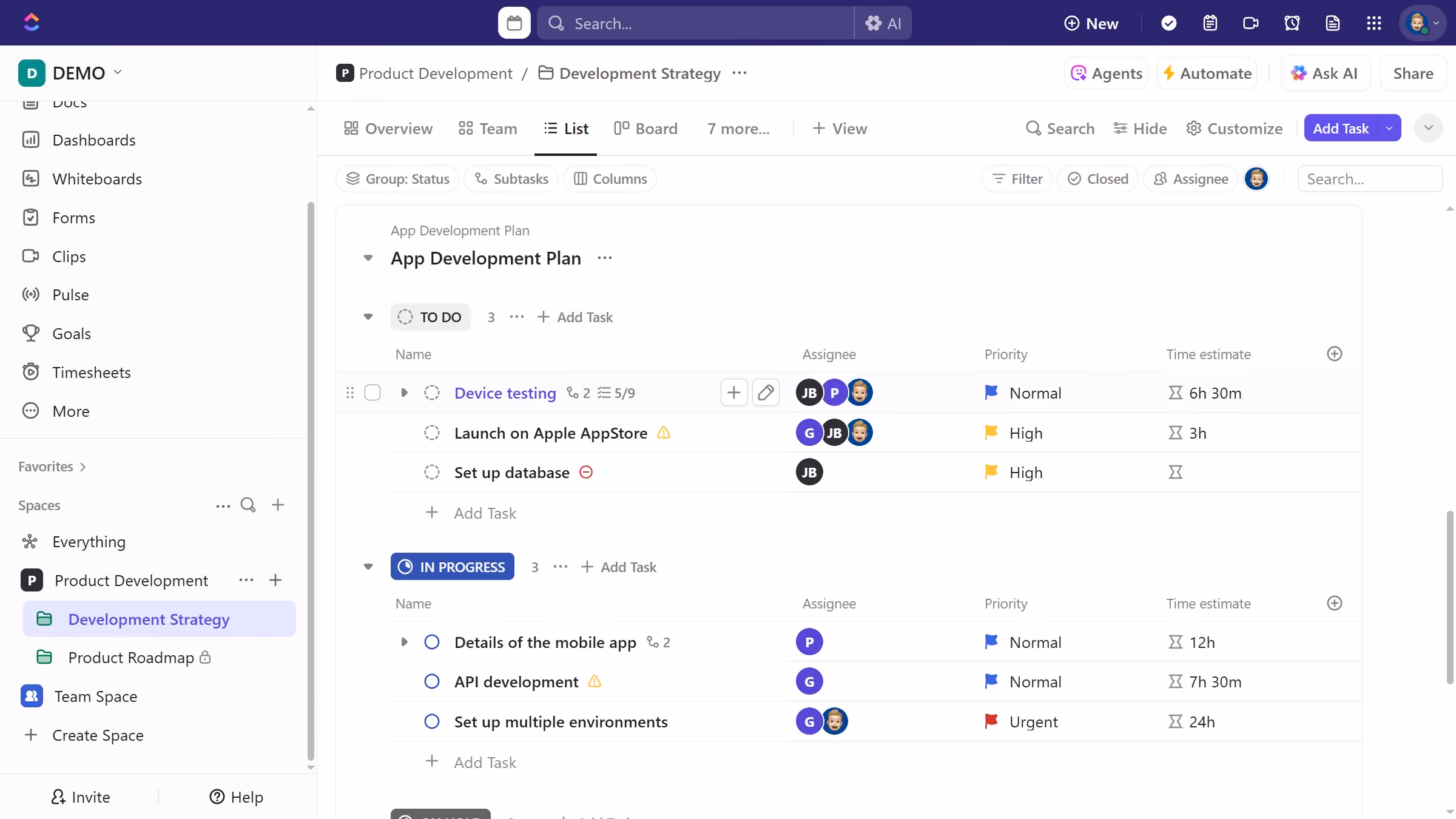
Task: Switch to the Overview tab
Action: point(388,129)
